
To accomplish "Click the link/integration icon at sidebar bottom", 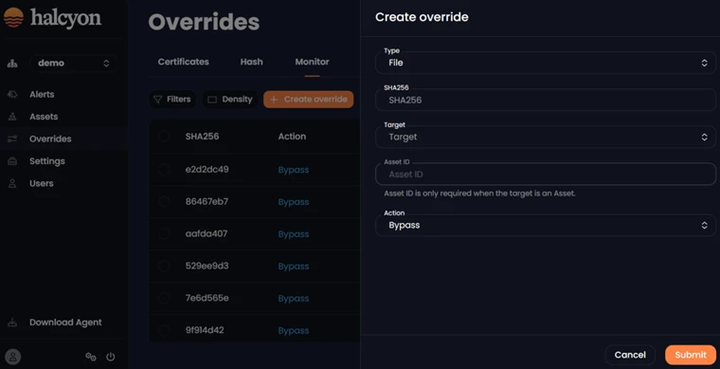I will pos(91,357).
